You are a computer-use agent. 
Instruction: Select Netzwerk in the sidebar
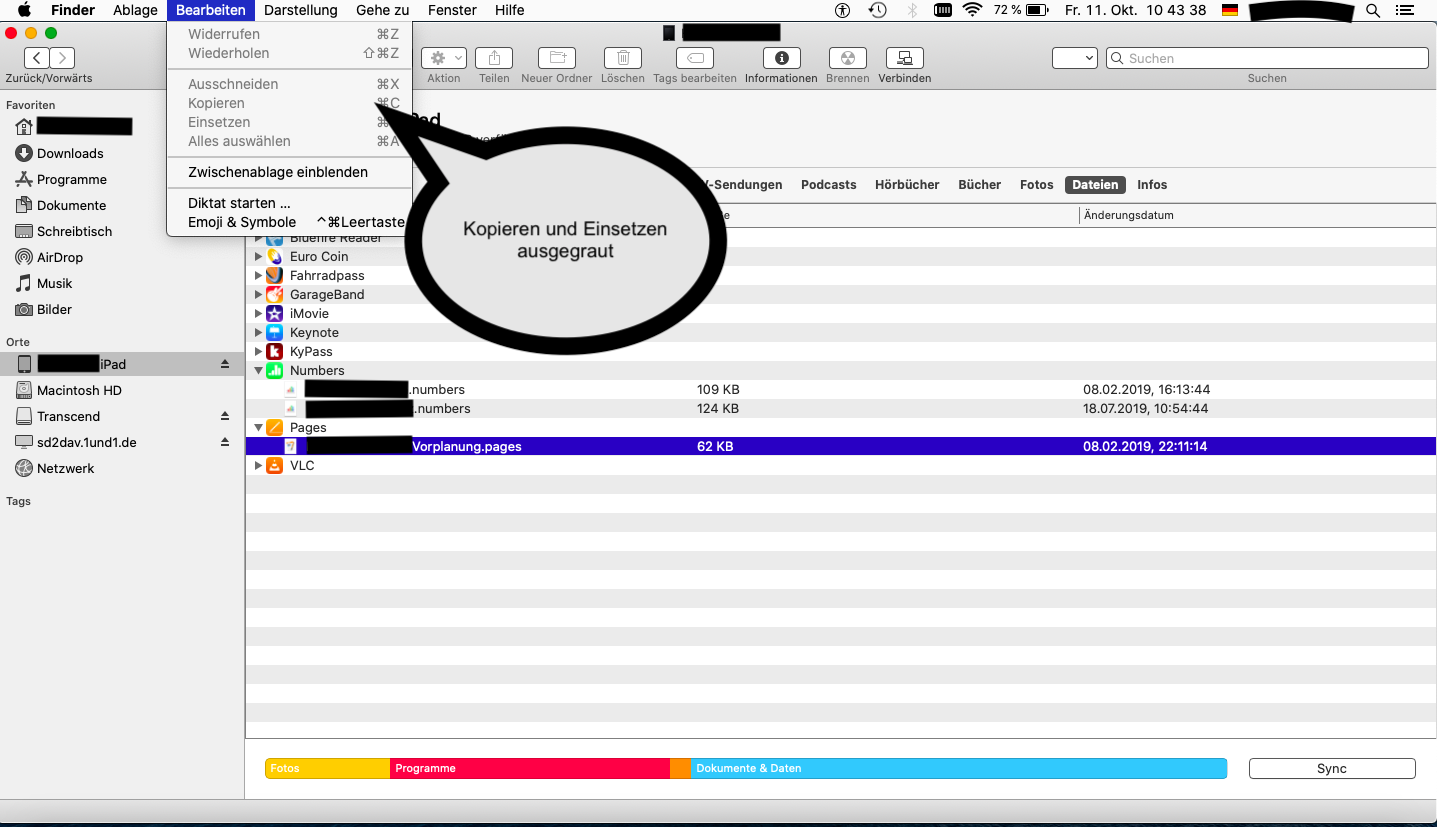tap(66, 468)
